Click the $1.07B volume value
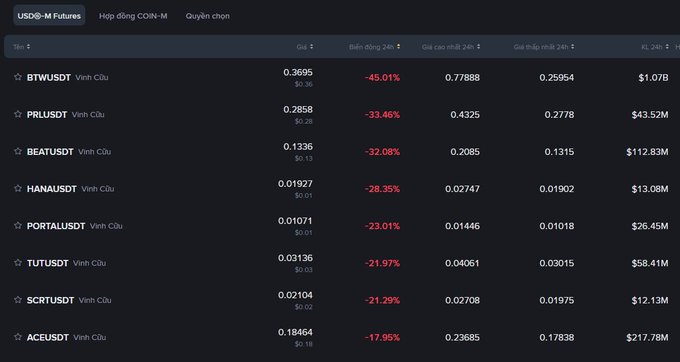This screenshot has width=680, height=362. click(x=653, y=78)
